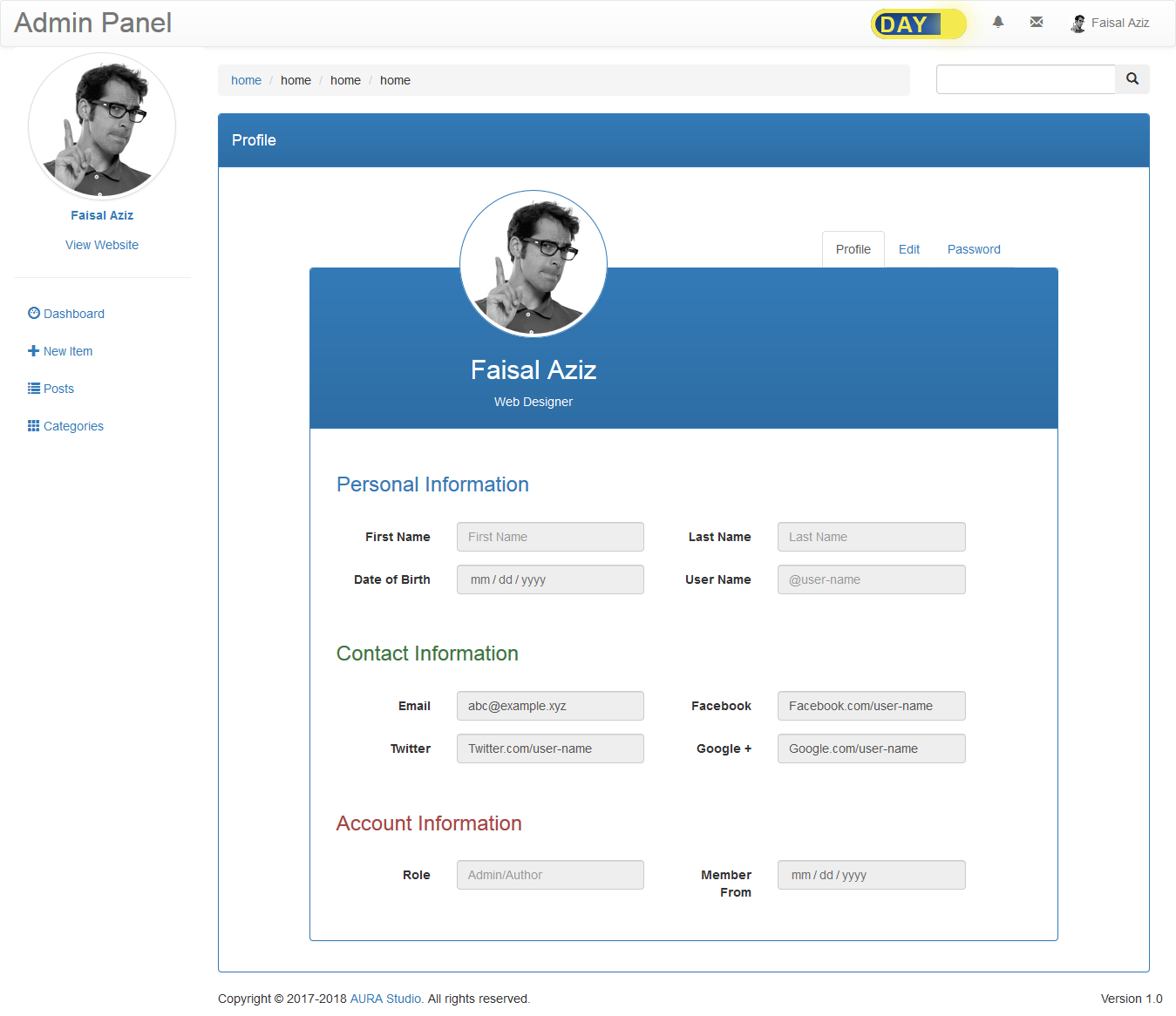The image size is (1176, 1016).
Task: Open messages via the envelope icon
Action: pyautogui.click(x=1037, y=22)
